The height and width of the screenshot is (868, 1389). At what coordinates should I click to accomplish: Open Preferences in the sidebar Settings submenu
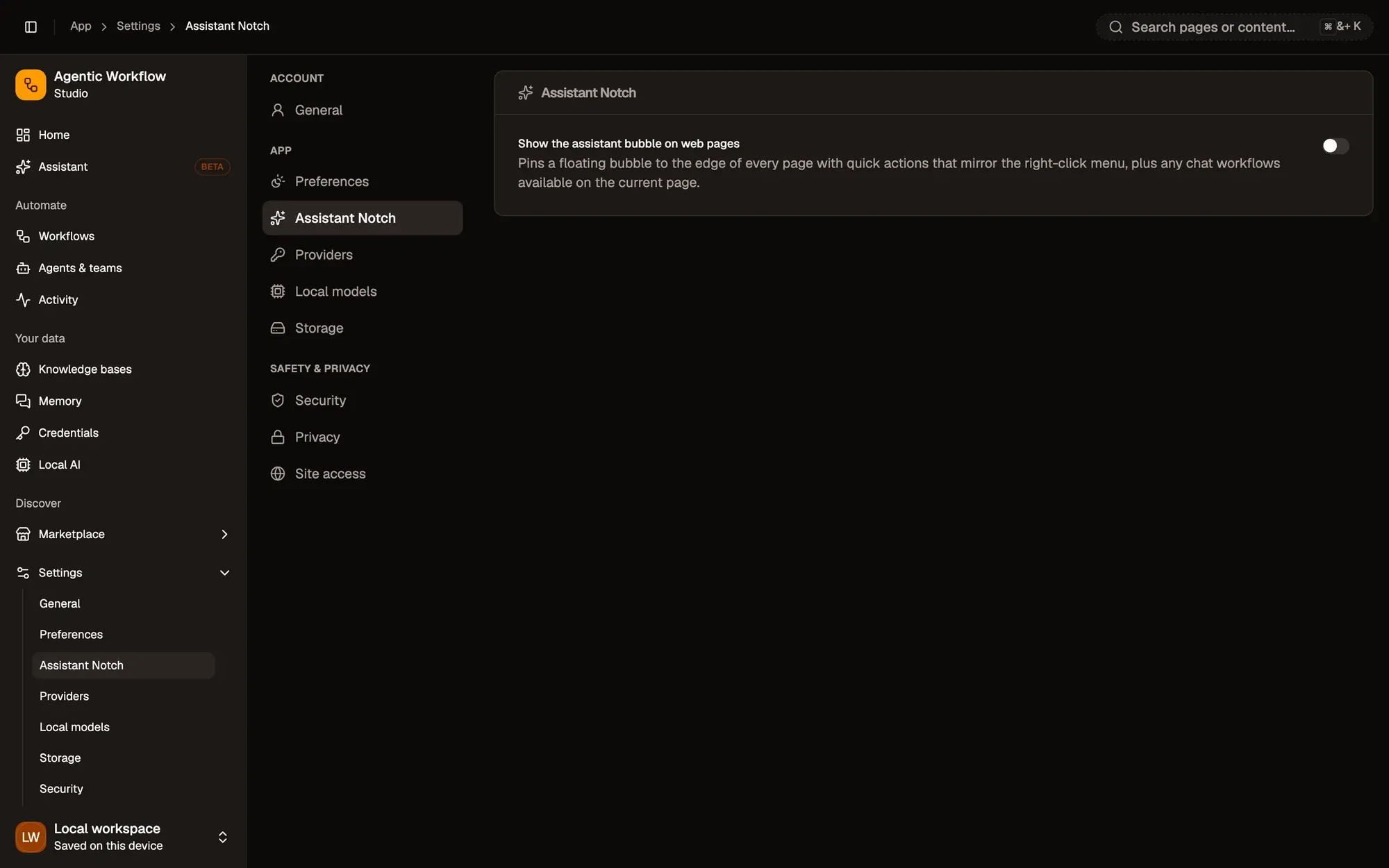coord(124,635)
